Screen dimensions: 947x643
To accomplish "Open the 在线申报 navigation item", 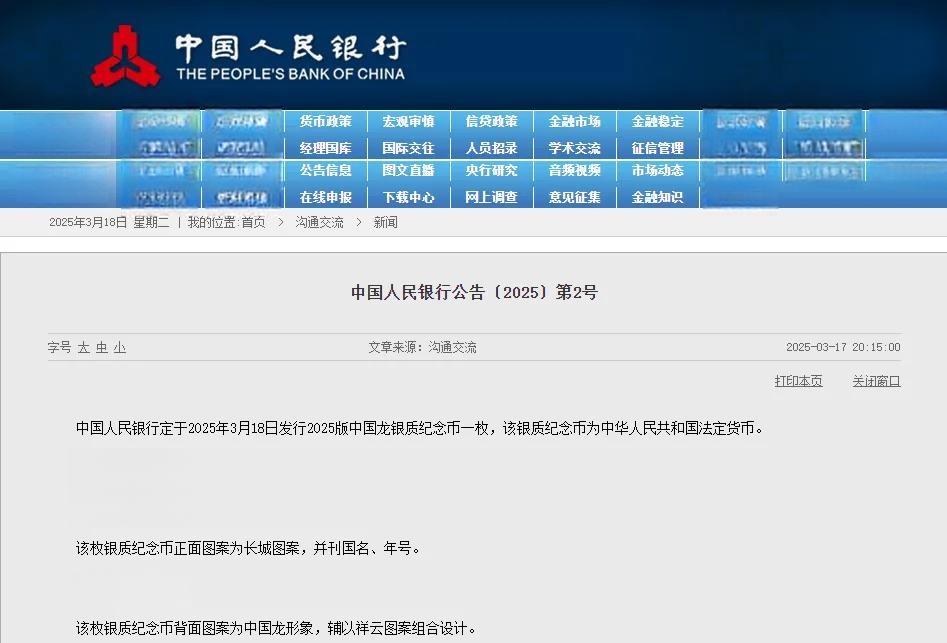I will pyautogui.click(x=326, y=197).
